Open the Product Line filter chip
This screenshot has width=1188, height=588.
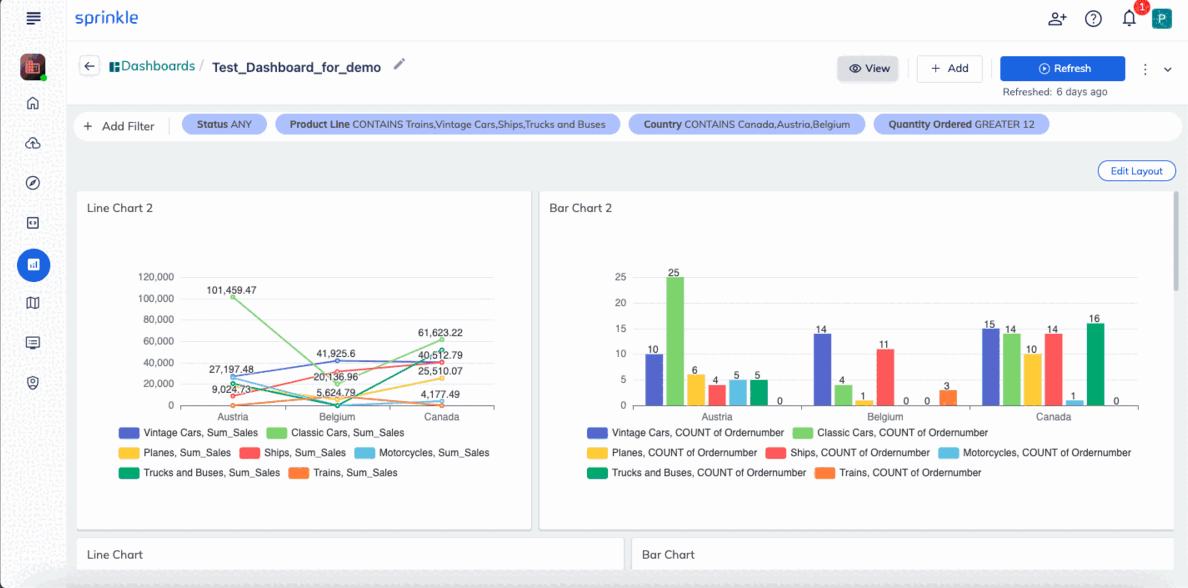(x=448, y=125)
